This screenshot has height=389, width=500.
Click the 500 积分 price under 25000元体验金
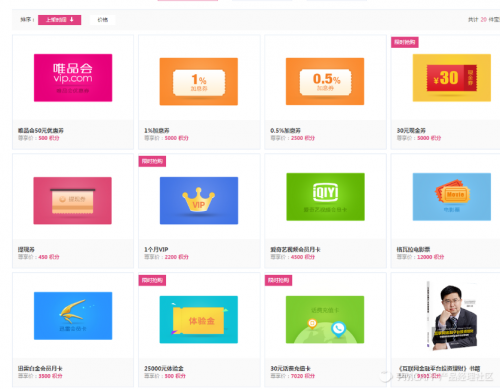click(175, 376)
